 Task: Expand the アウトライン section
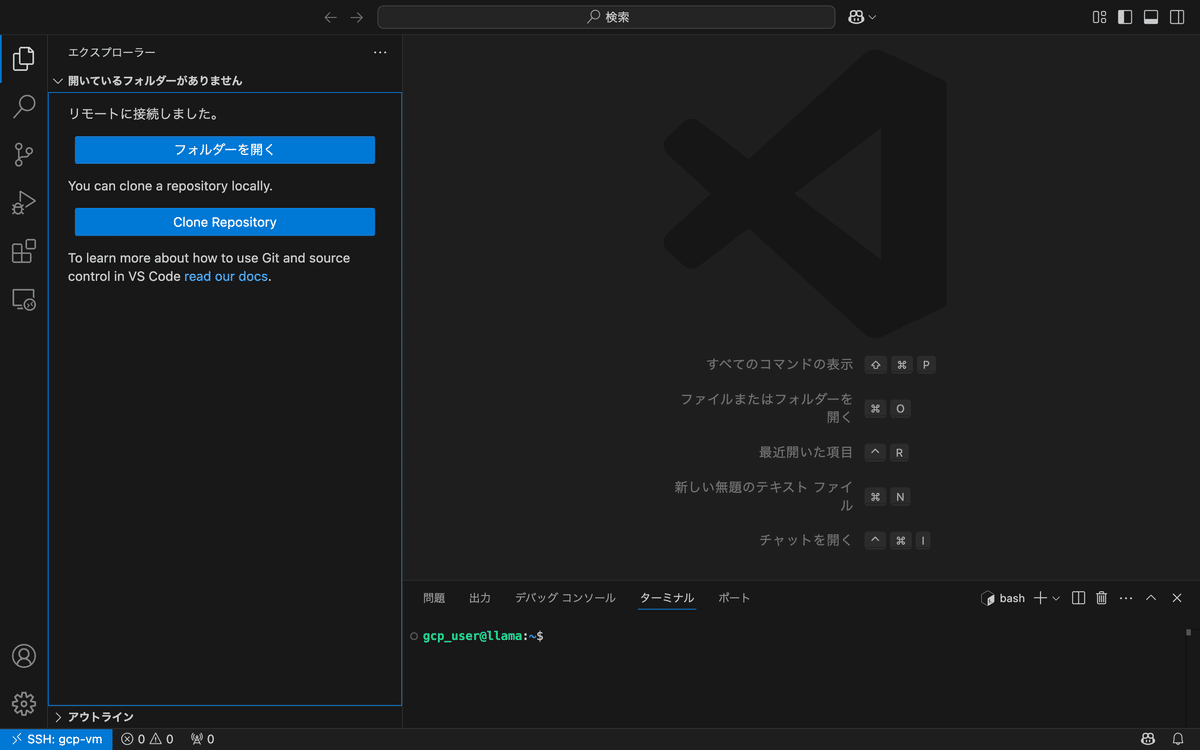(x=57, y=716)
